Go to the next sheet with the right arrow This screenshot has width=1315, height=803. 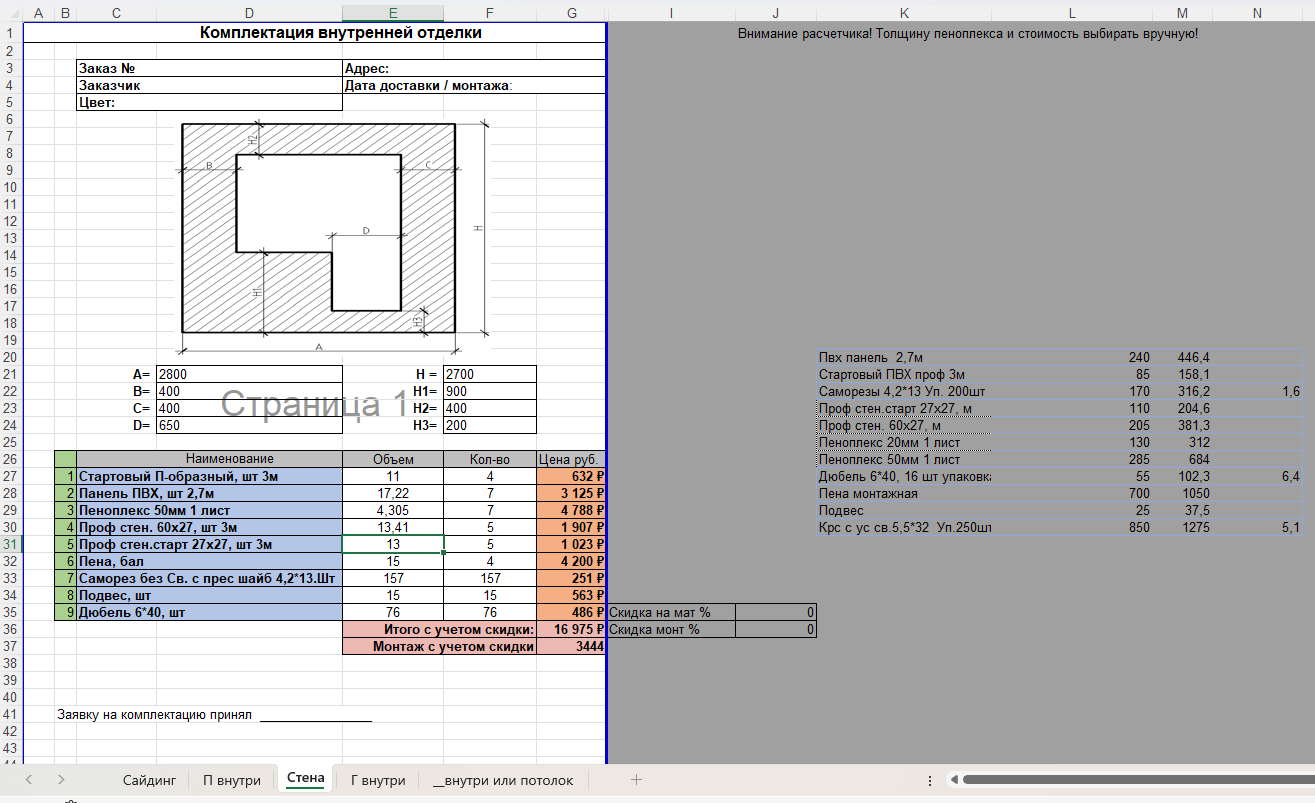(61, 779)
